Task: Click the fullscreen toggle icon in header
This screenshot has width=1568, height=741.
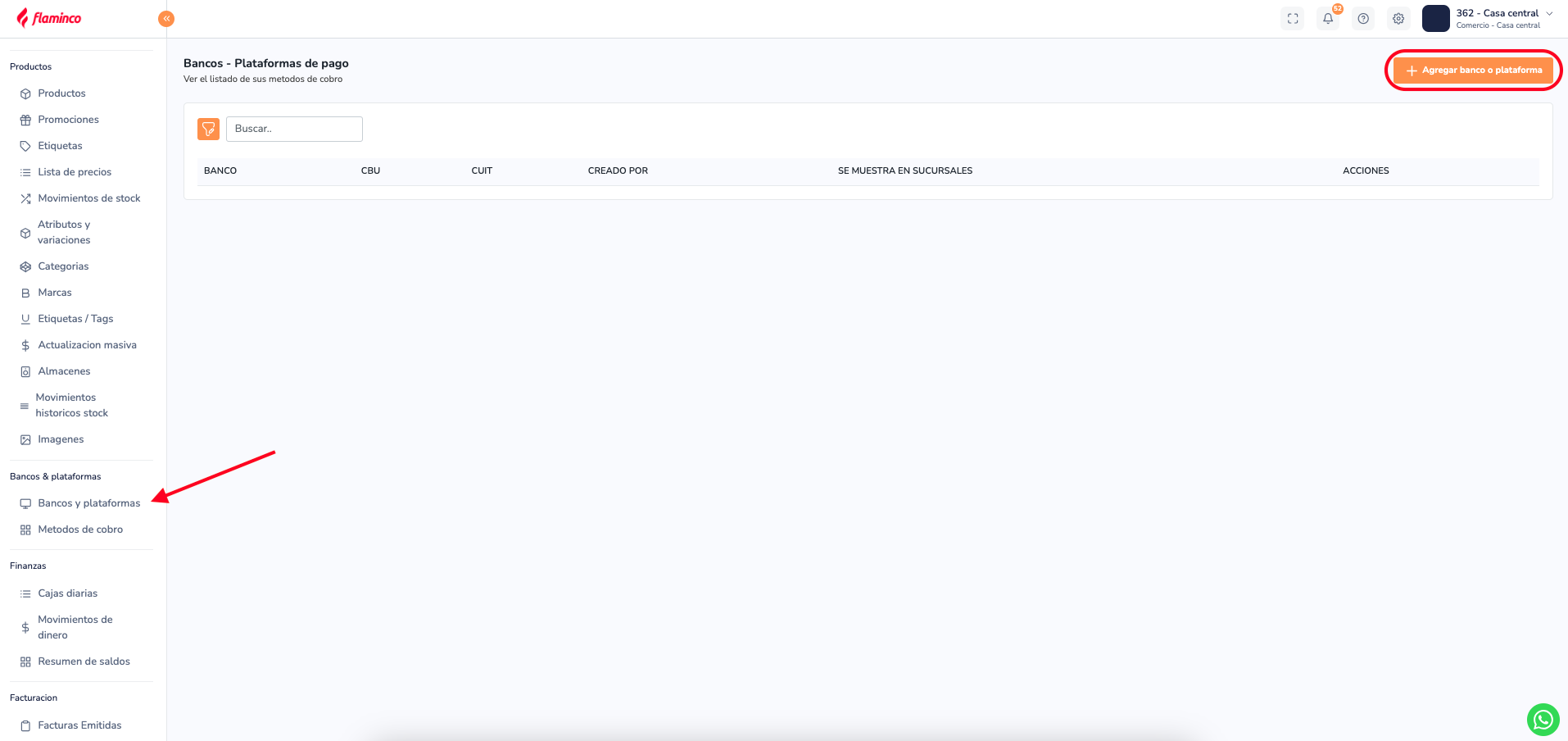Action: pos(1293,19)
